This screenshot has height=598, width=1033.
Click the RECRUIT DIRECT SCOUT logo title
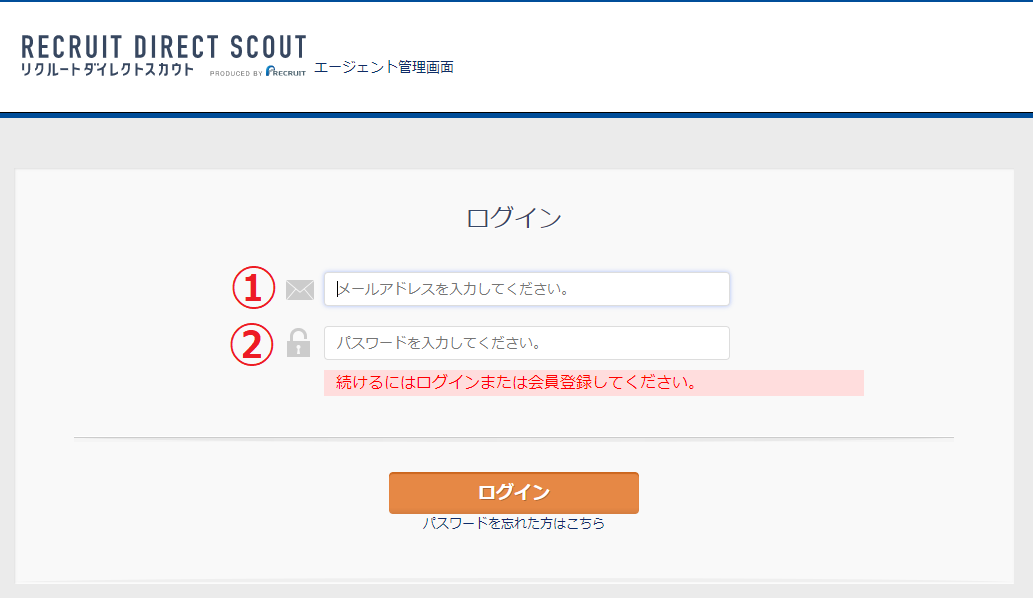(164, 47)
